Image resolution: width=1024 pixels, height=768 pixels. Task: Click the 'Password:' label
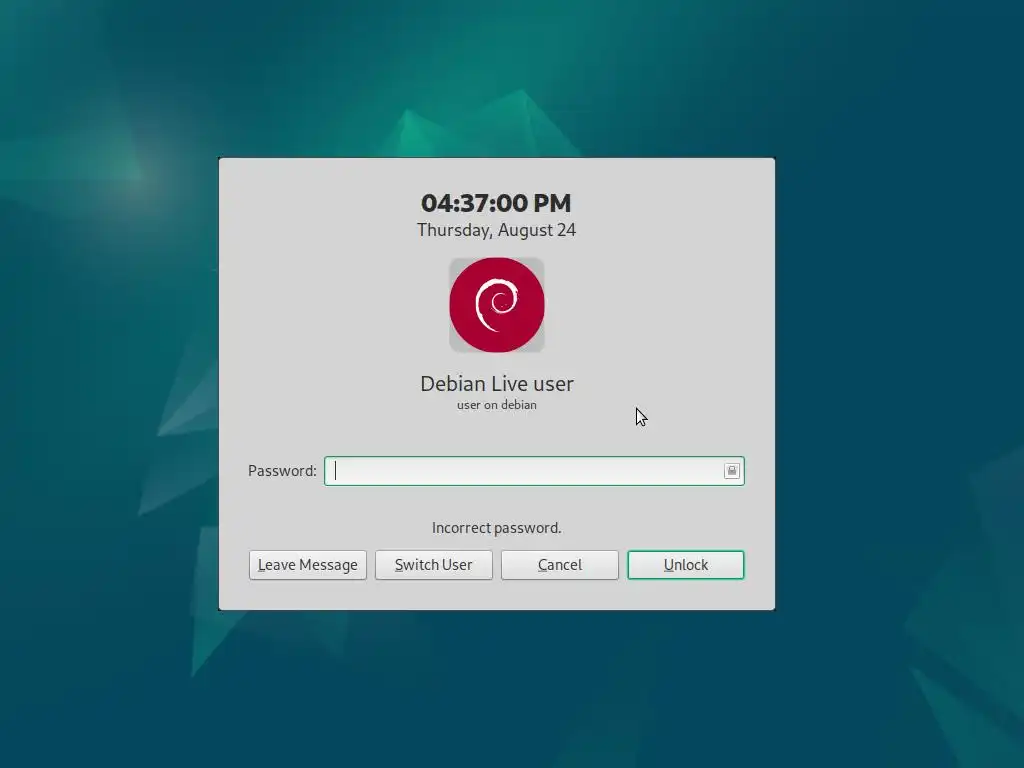[x=282, y=471]
